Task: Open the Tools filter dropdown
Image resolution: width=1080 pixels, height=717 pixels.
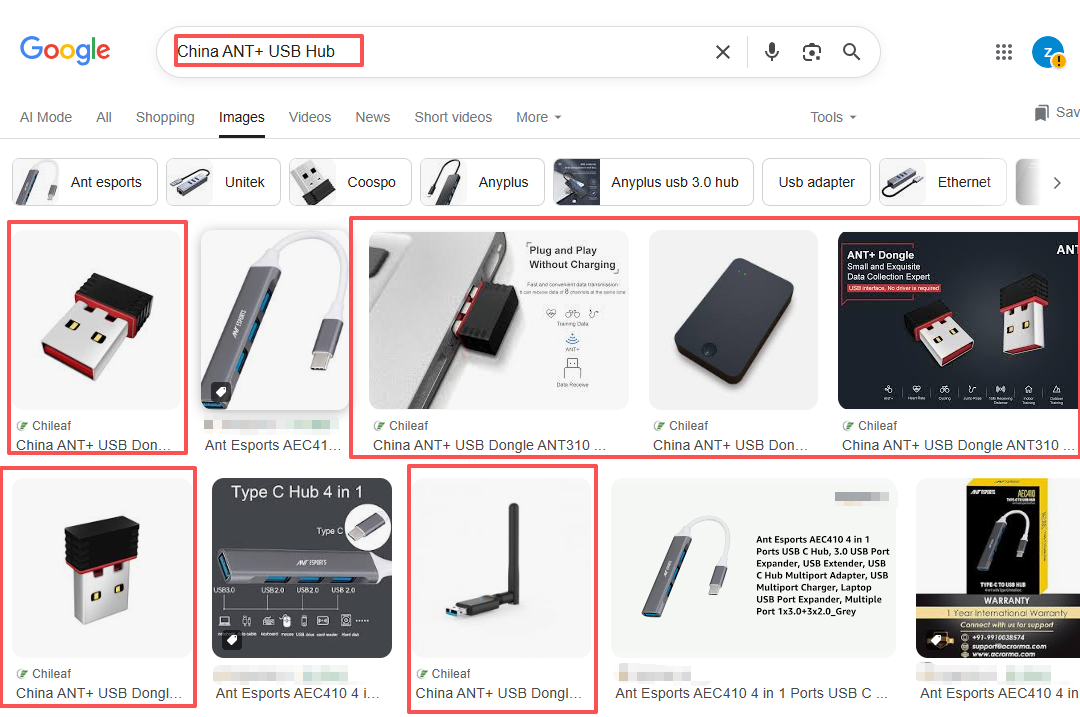Action: [833, 117]
